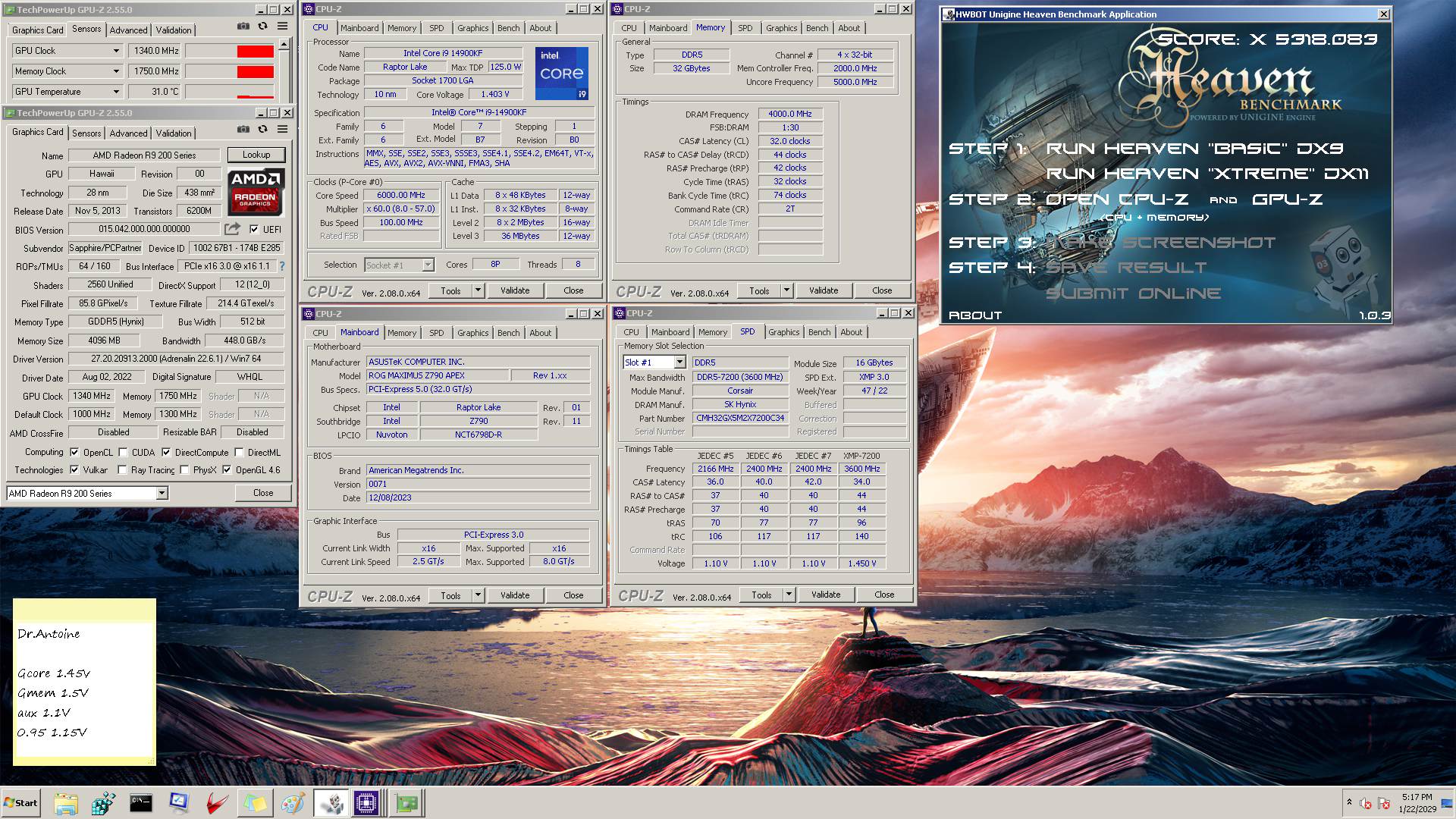Expand the Tools arrow in the CPU-Z Memory window
The width and height of the screenshot is (1456, 819).
pos(787,290)
